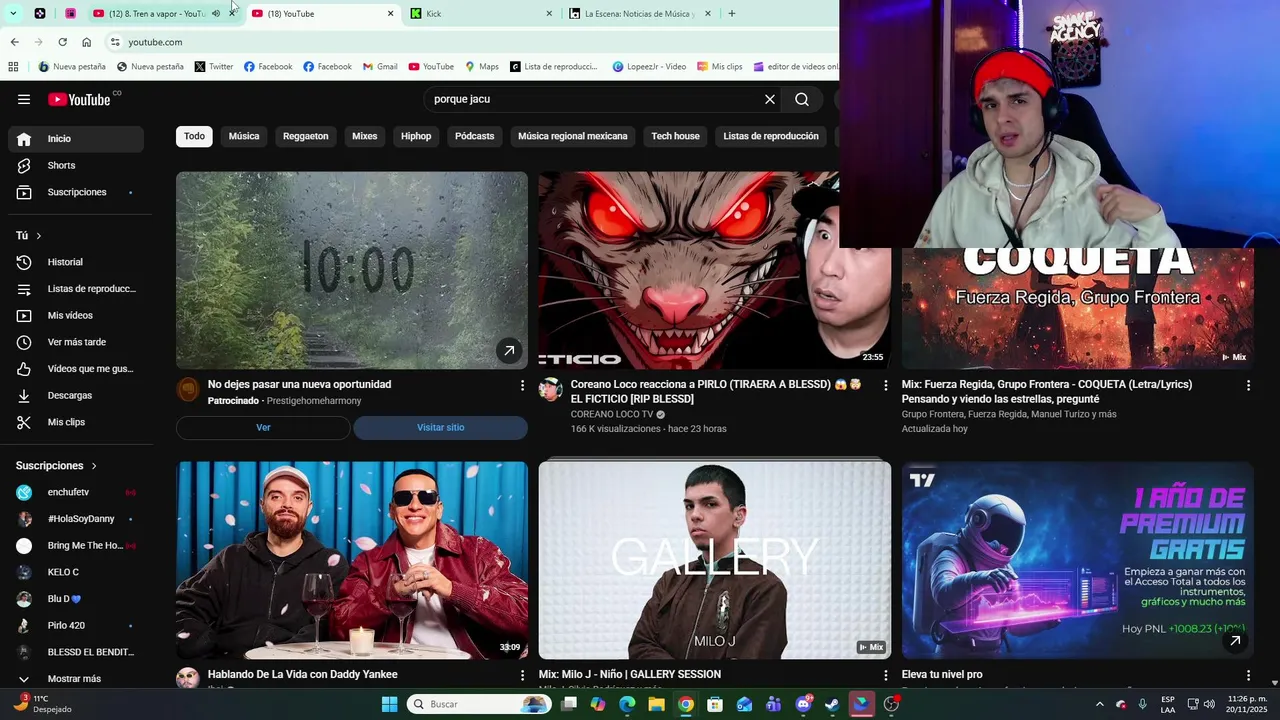Image resolution: width=1280 pixels, height=720 pixels.
Task: Open Chrome from the taskbar
Action: (685, 704)
